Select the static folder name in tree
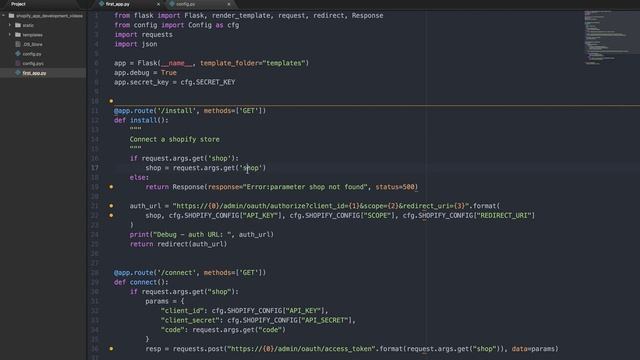 click(28, 25)
